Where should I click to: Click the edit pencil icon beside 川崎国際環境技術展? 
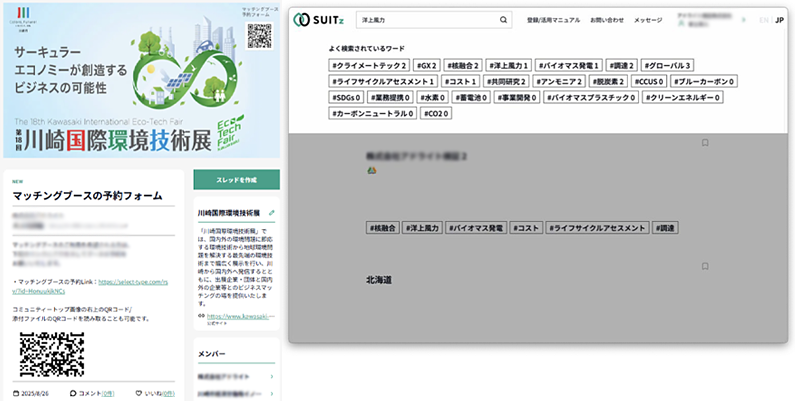click(x=272, y=213)
